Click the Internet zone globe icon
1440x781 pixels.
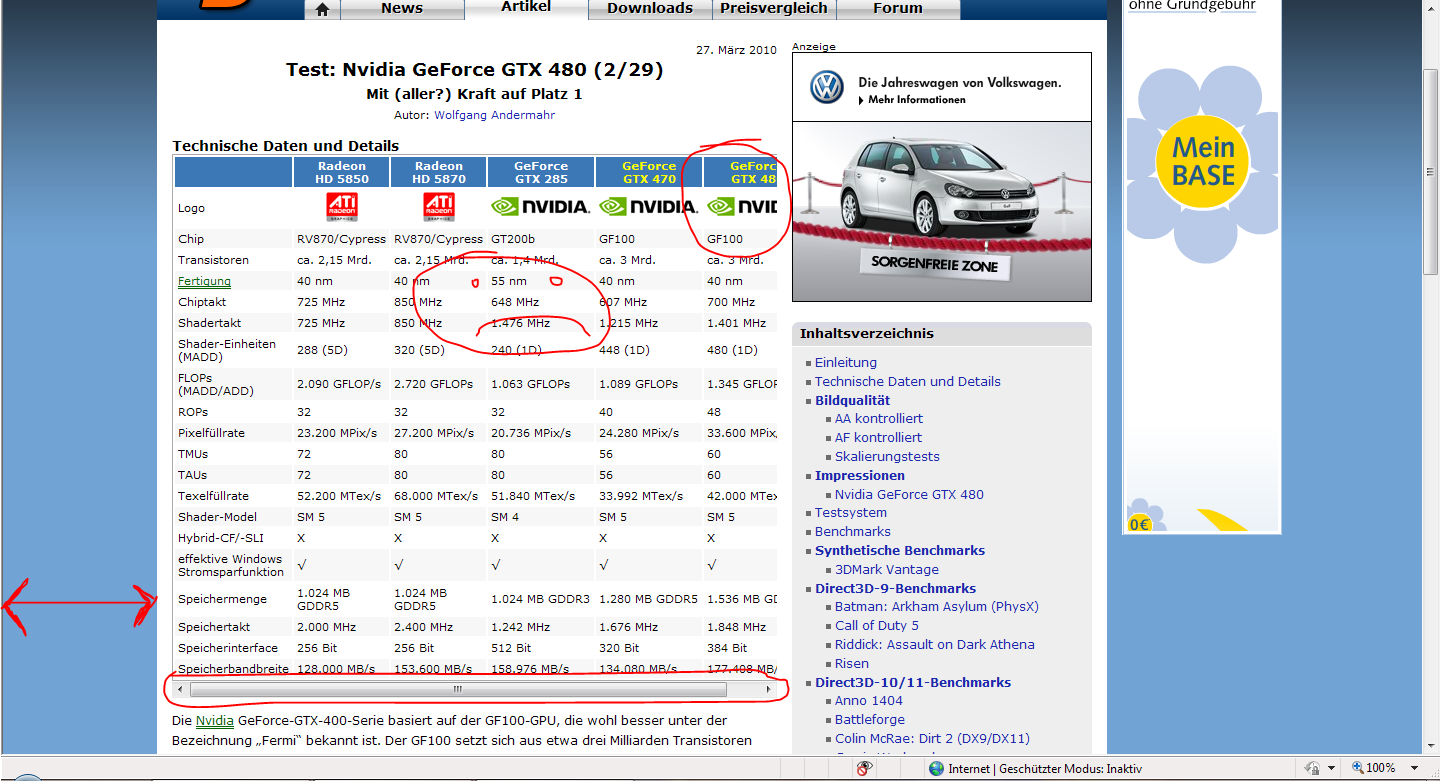tap(936, 769)
